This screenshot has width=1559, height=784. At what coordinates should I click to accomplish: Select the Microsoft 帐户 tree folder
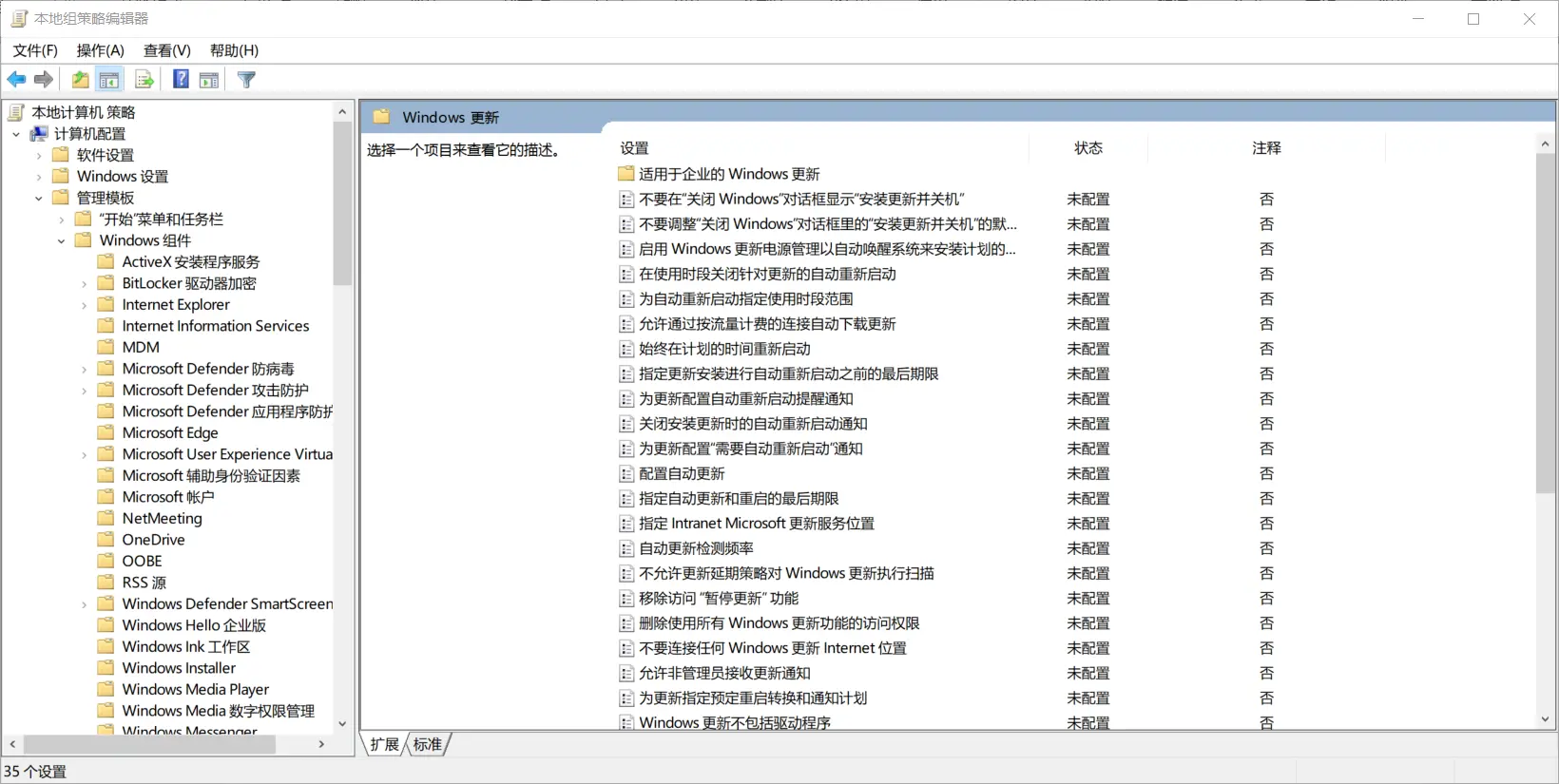point(168,497)
